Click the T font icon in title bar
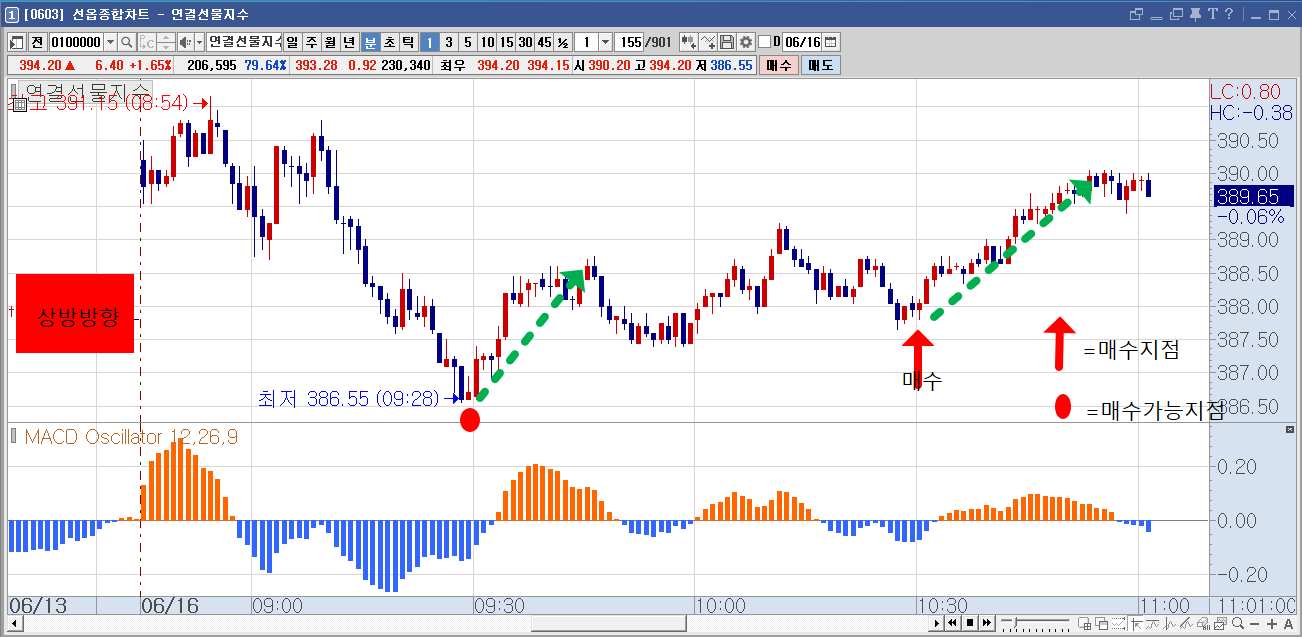The width and height of the screenshot is (1302, 637). 1212,14
